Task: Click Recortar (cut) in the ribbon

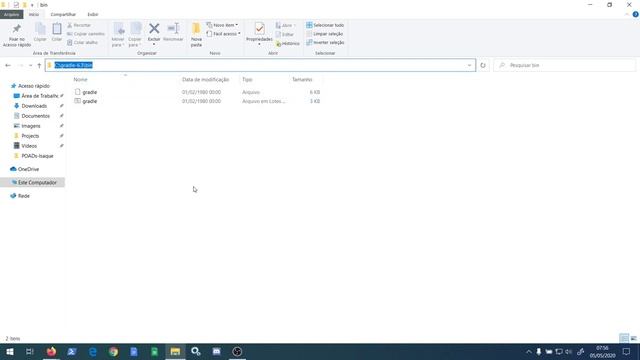Action: (x=79, y=25)
